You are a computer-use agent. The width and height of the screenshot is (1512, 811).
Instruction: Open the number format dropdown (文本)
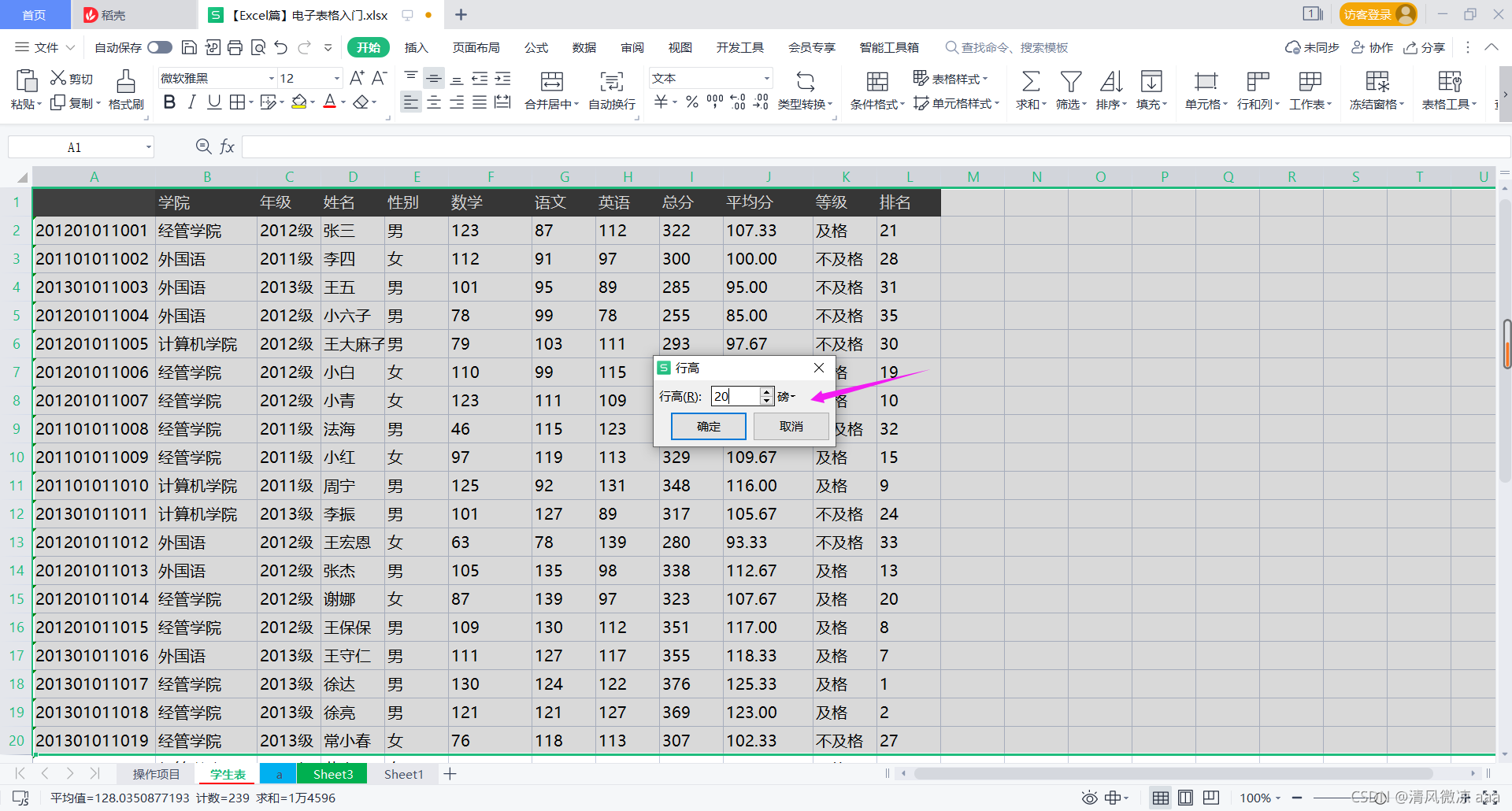[x=766, y=78]
